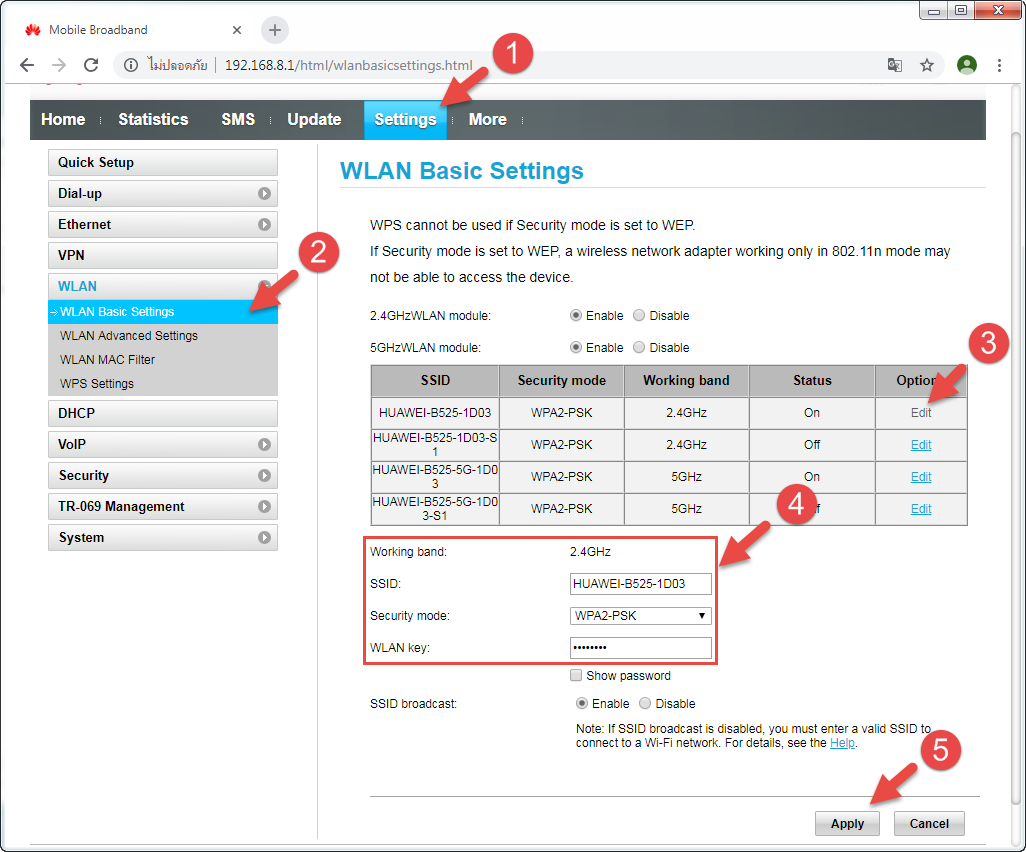Focus the browser address bar URL
This screenshot has width=1026, height=852.
pyautogui.click(x=348, y=65)
